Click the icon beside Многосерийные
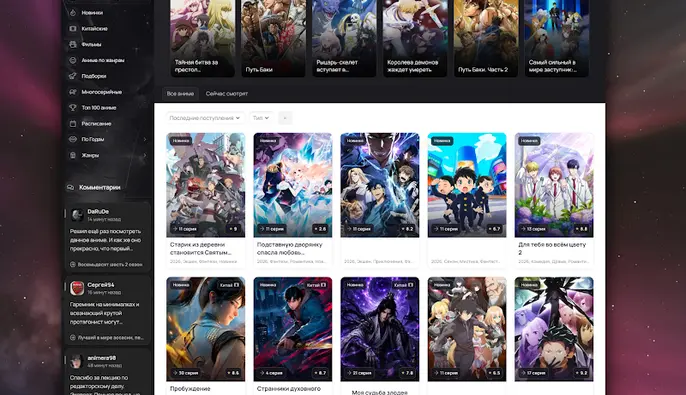Image resolution: width=686 pixels, height=395 pixels. [73, 92]
